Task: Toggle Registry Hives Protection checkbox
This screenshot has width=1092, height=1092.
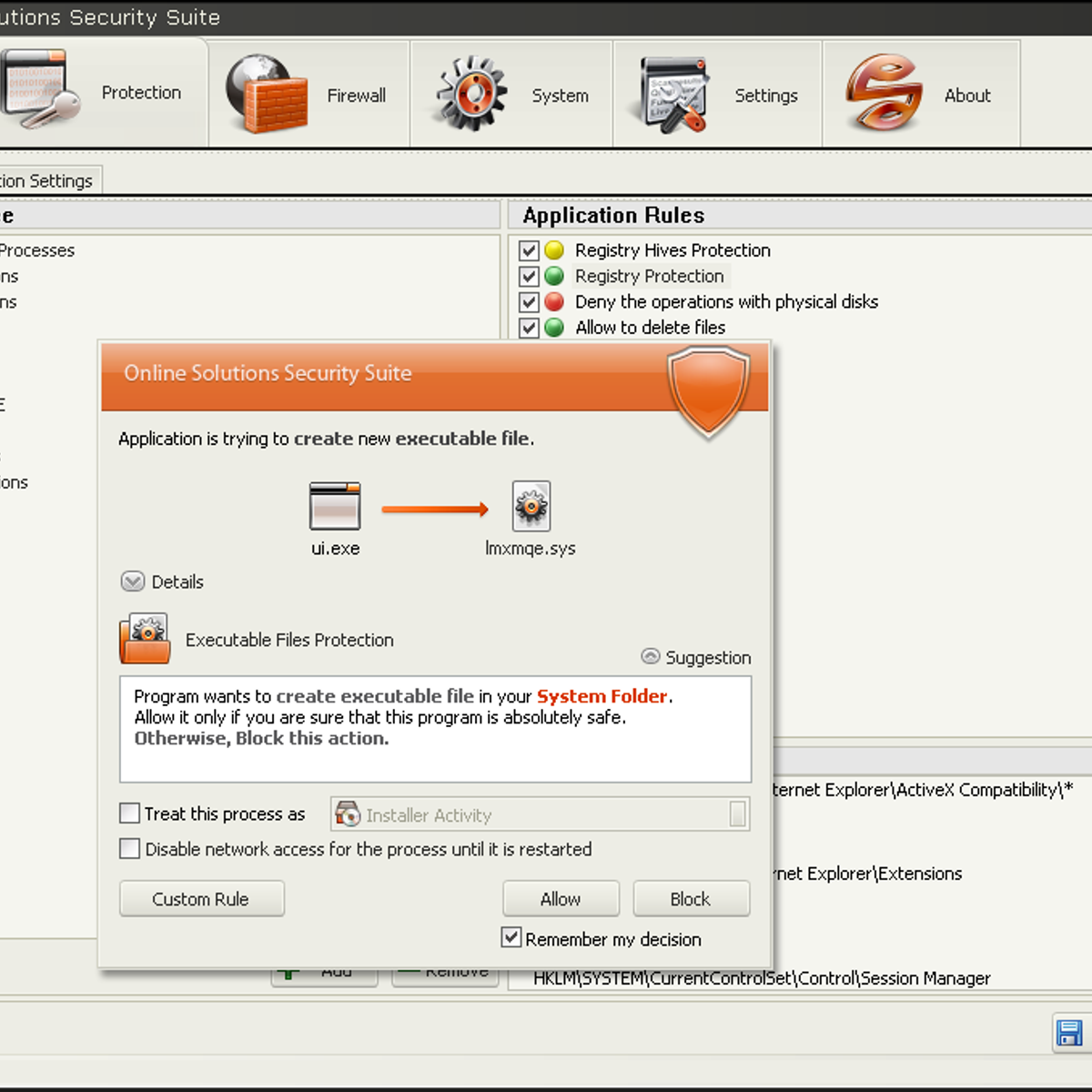Action: coord(529,250)
